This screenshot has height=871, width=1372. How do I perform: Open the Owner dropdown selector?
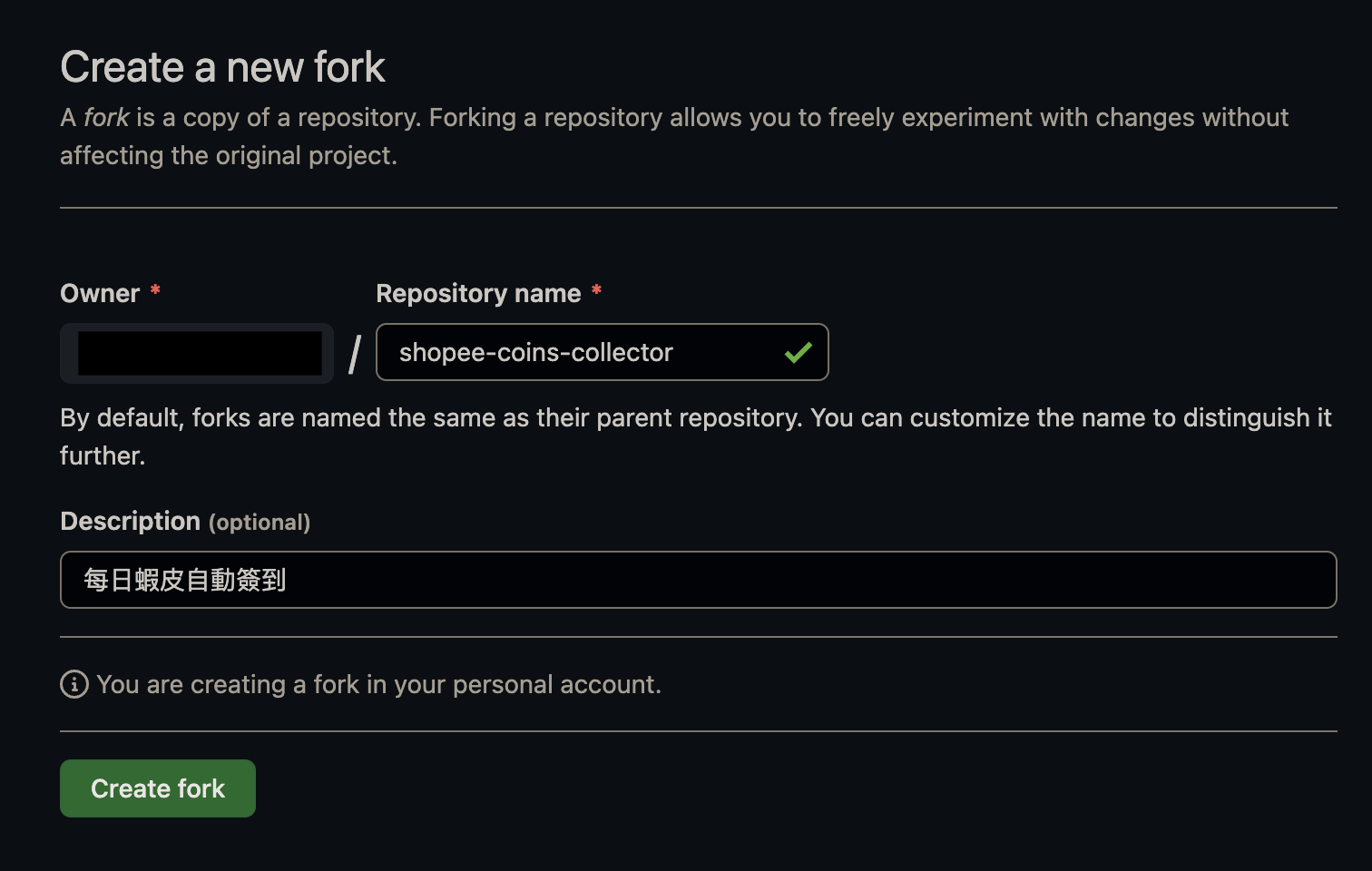pyautogui.click(x=197, y=353)
